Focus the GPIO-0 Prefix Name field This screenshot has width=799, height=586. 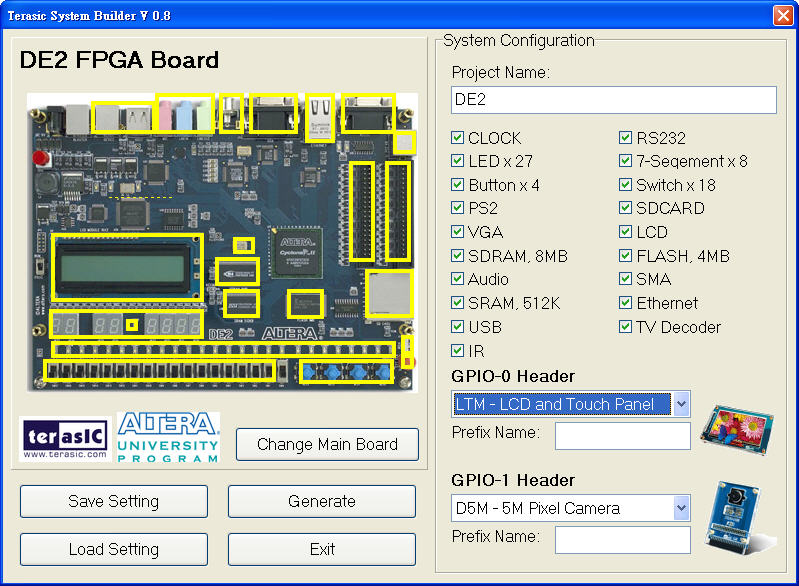click(x=623, y=436)
